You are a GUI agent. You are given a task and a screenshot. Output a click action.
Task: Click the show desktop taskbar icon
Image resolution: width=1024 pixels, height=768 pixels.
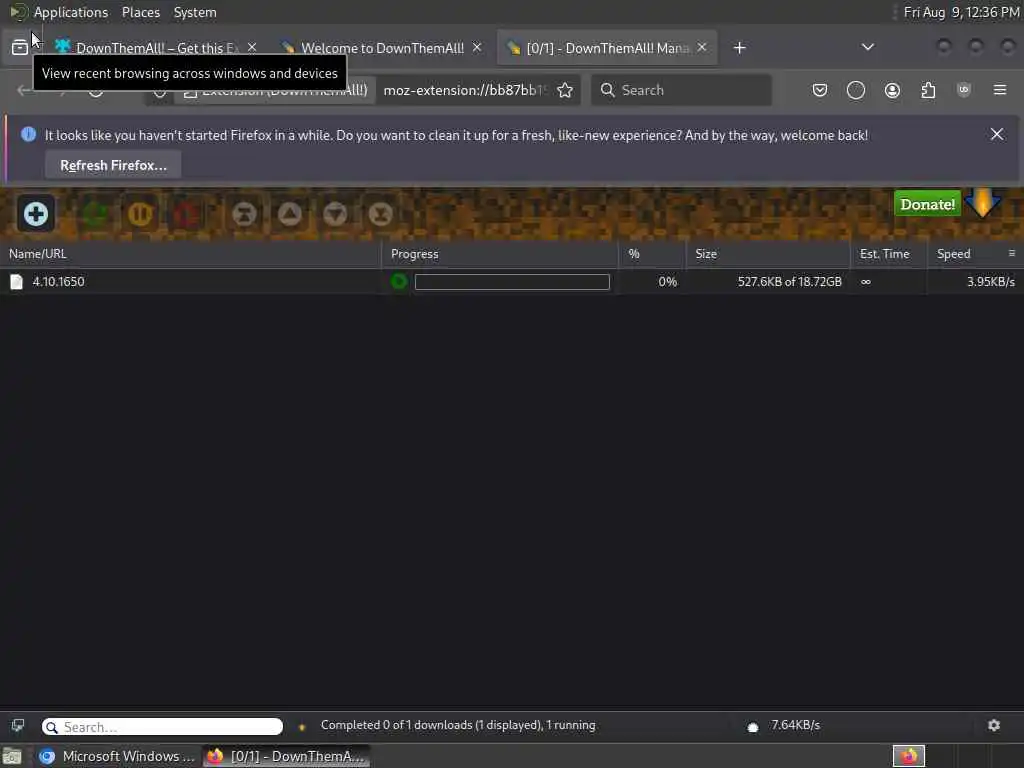(x=12, y=756)
